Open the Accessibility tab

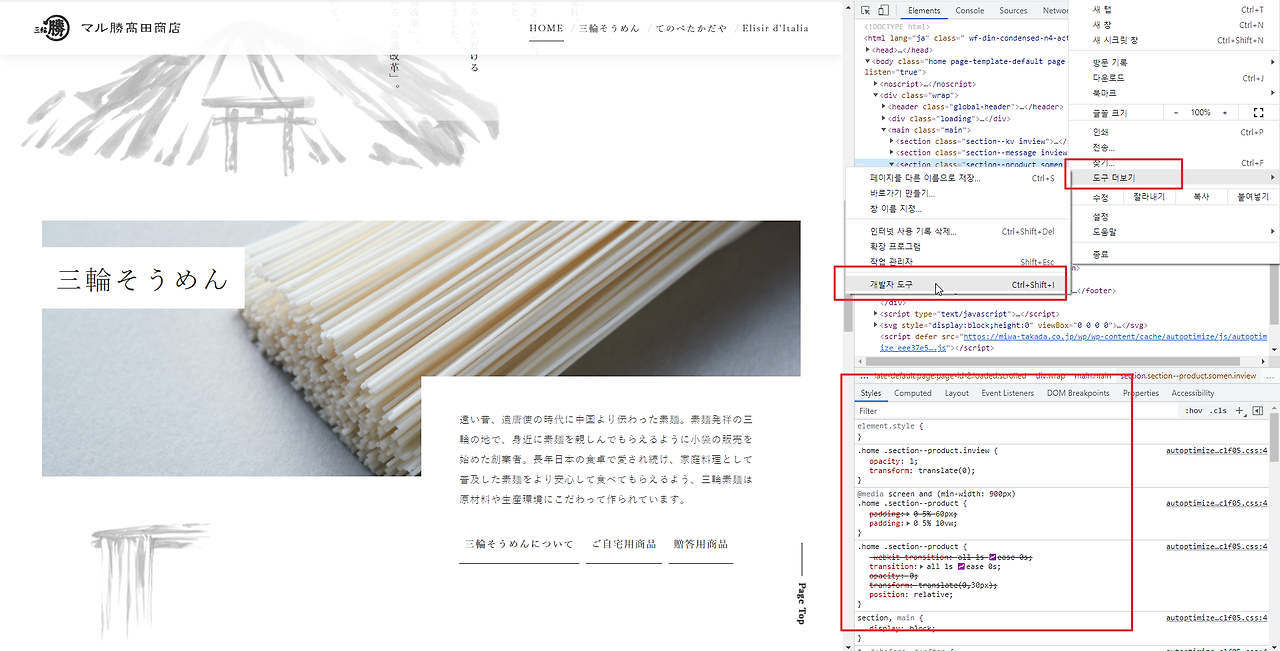click(1192, 393)
